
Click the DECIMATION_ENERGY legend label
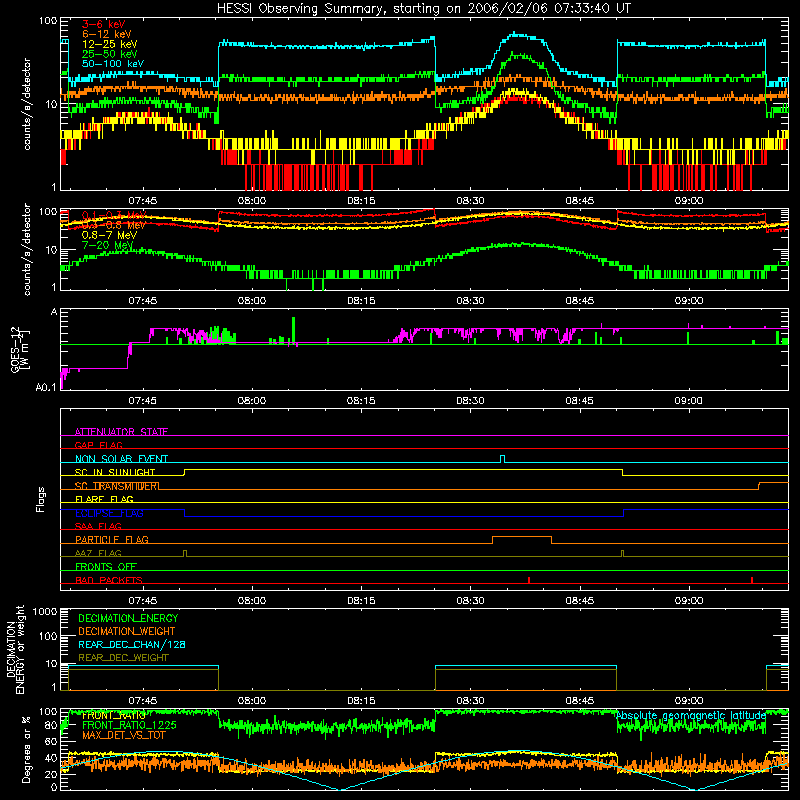128,618
